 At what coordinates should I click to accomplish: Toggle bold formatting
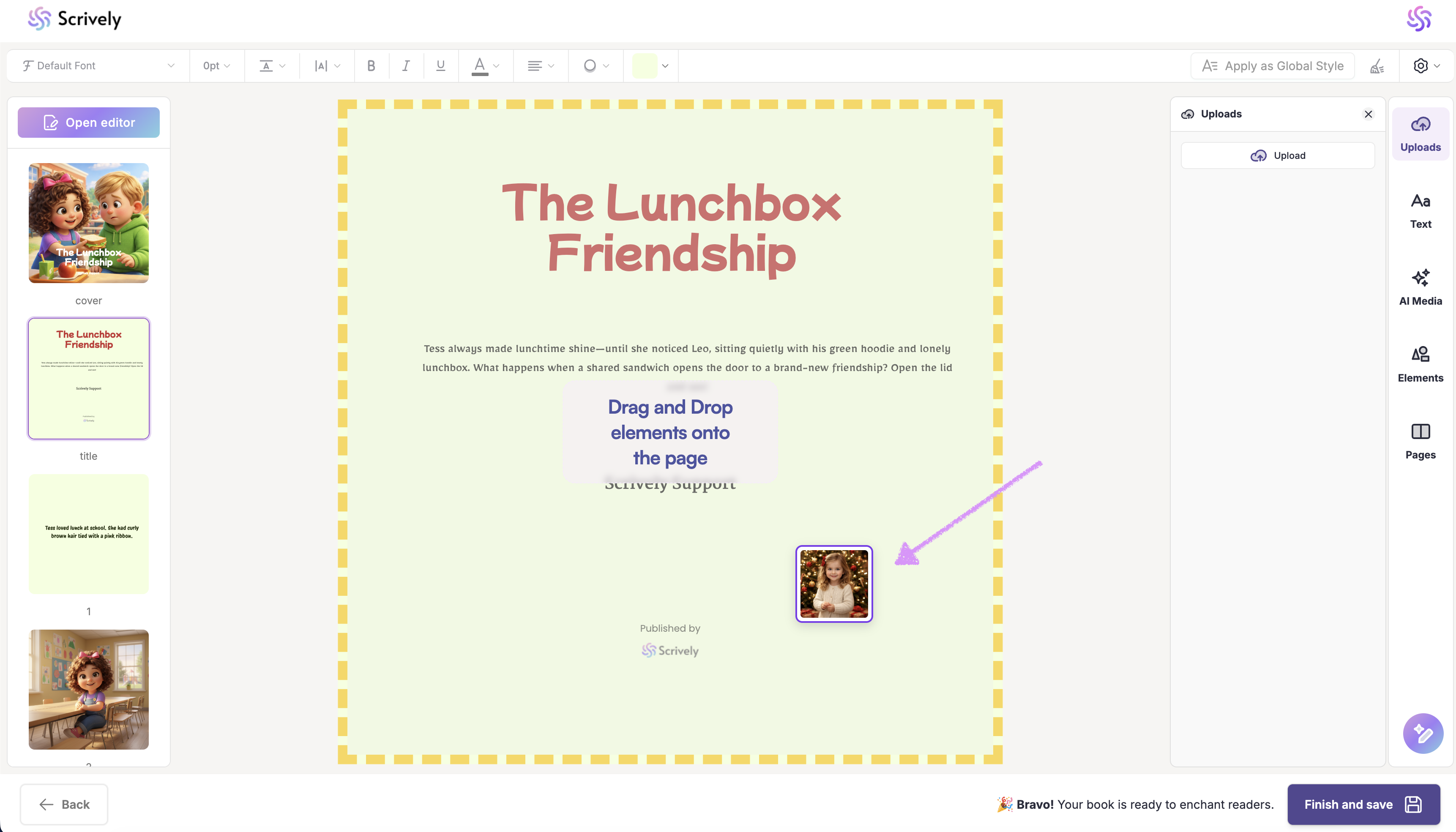coord(371,66)
